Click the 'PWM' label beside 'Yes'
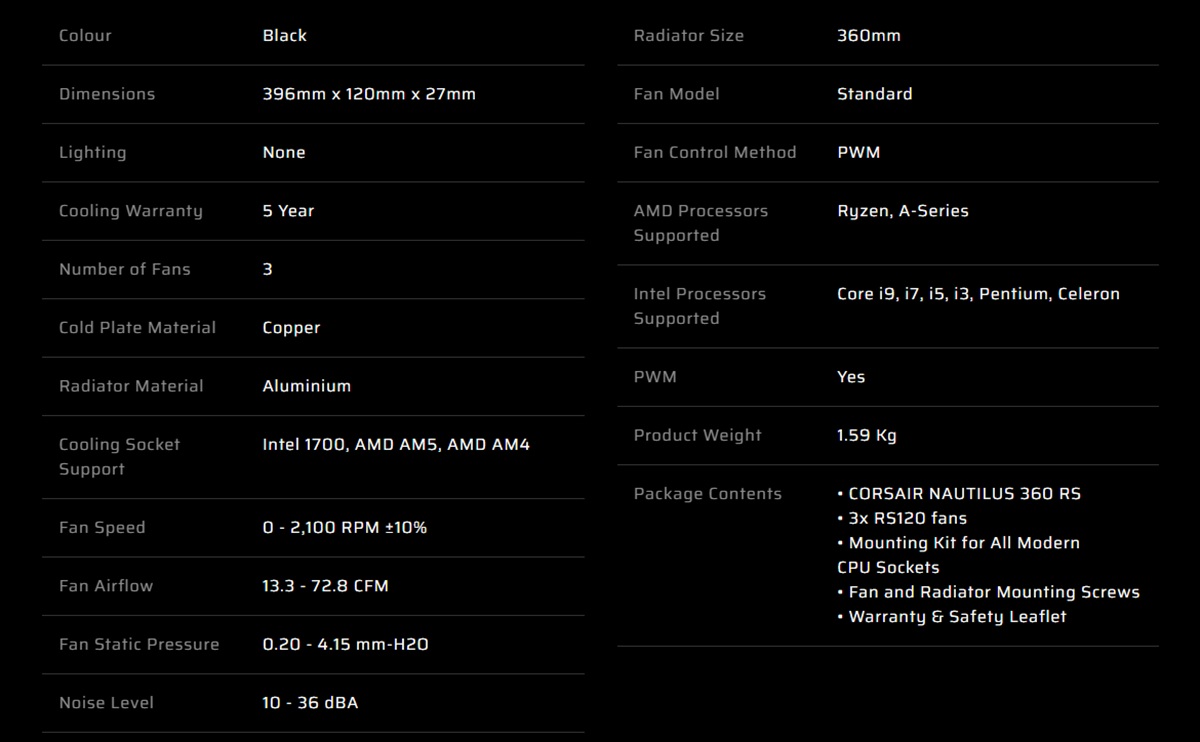Image resolution: width=1200 pixels, height=742 pixels. coord(656,377)
